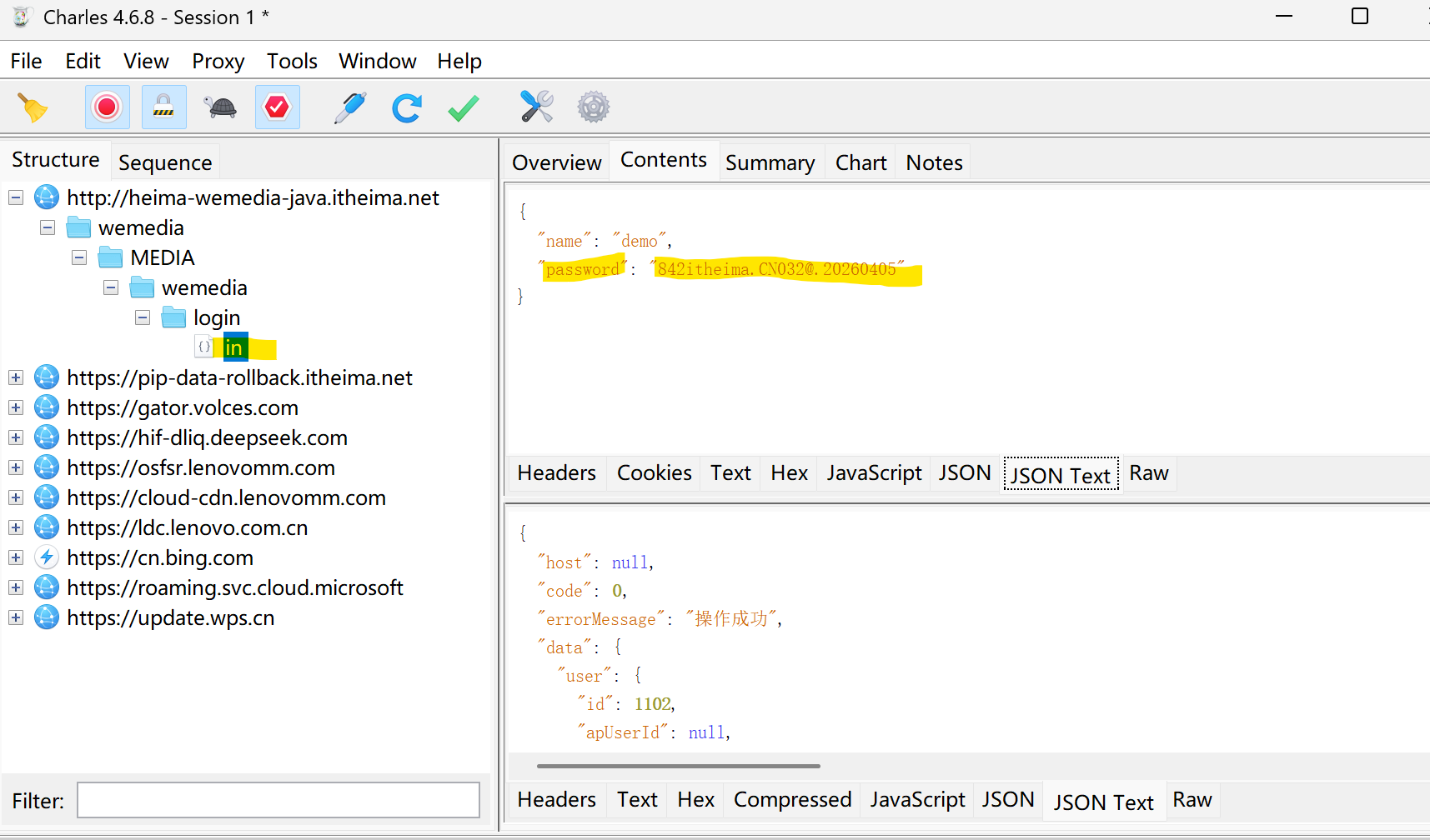Open the View menu

click(146, 61)
